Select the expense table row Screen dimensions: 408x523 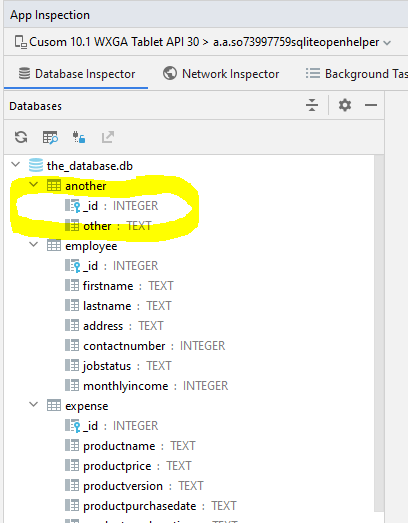click(x=189, y=406)
